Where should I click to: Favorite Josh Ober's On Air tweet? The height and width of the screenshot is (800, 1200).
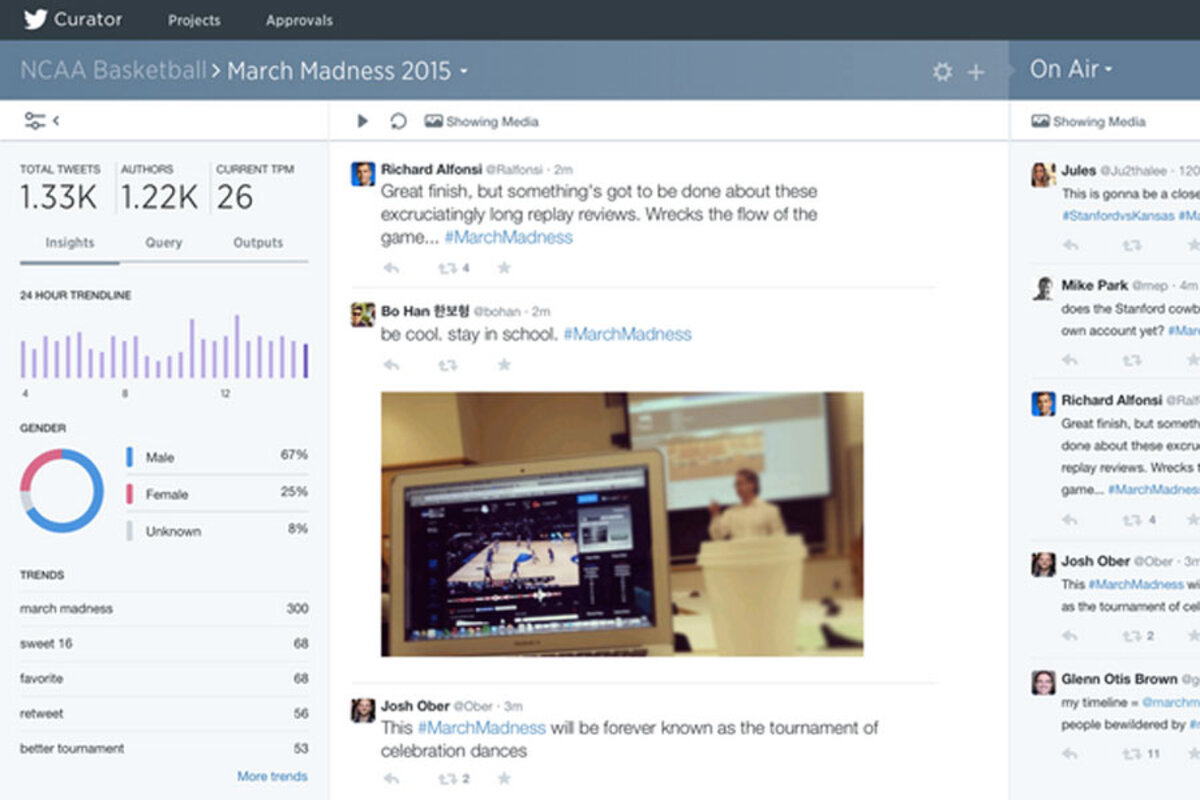coord(1192,636)
